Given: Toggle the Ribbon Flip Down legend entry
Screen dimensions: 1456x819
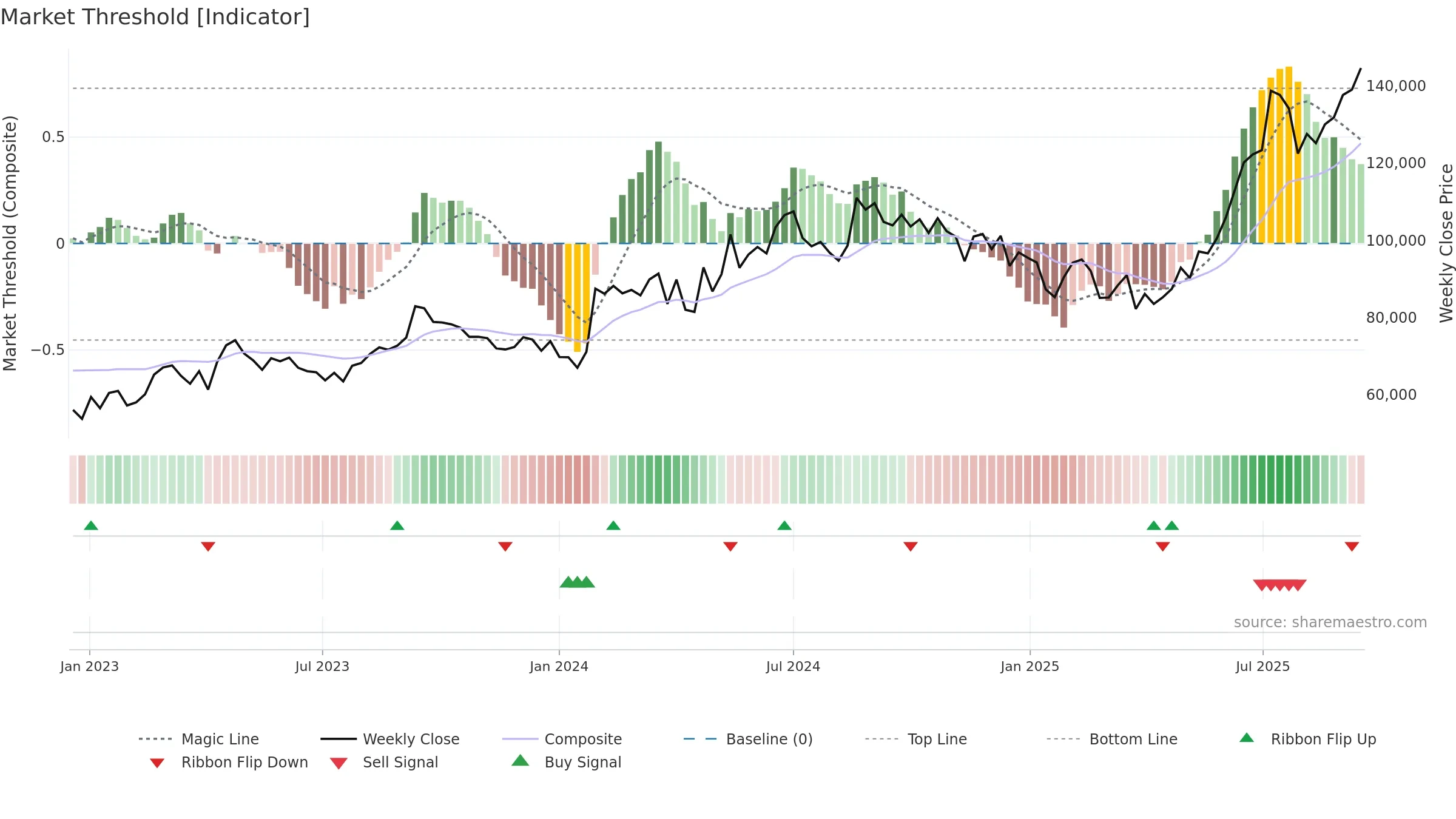Looking at the screenshot, I should click(x=229, y=762).
